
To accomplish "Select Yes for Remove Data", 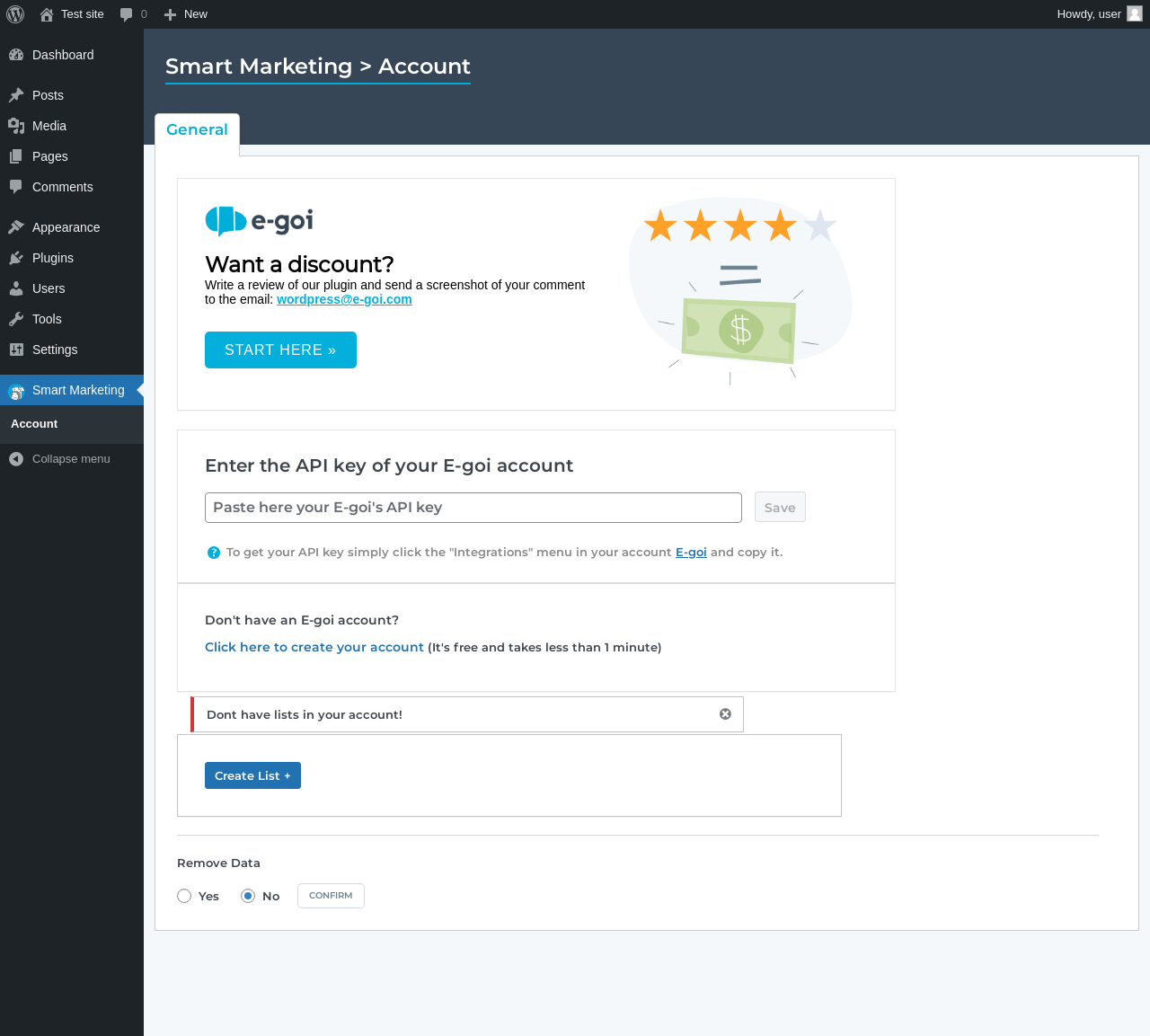I will click(x=184, y=896).
